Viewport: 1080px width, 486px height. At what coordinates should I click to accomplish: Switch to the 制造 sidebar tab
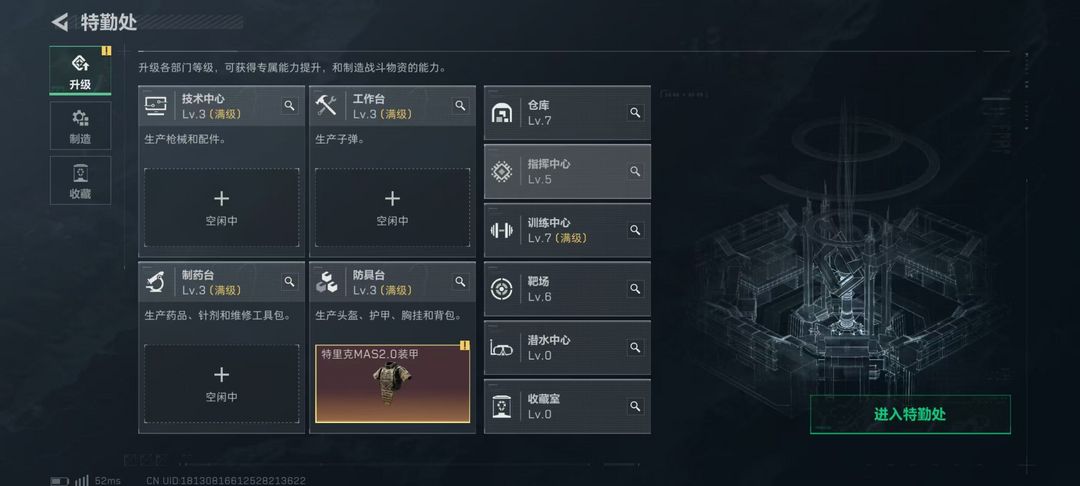tap(80, 126)
